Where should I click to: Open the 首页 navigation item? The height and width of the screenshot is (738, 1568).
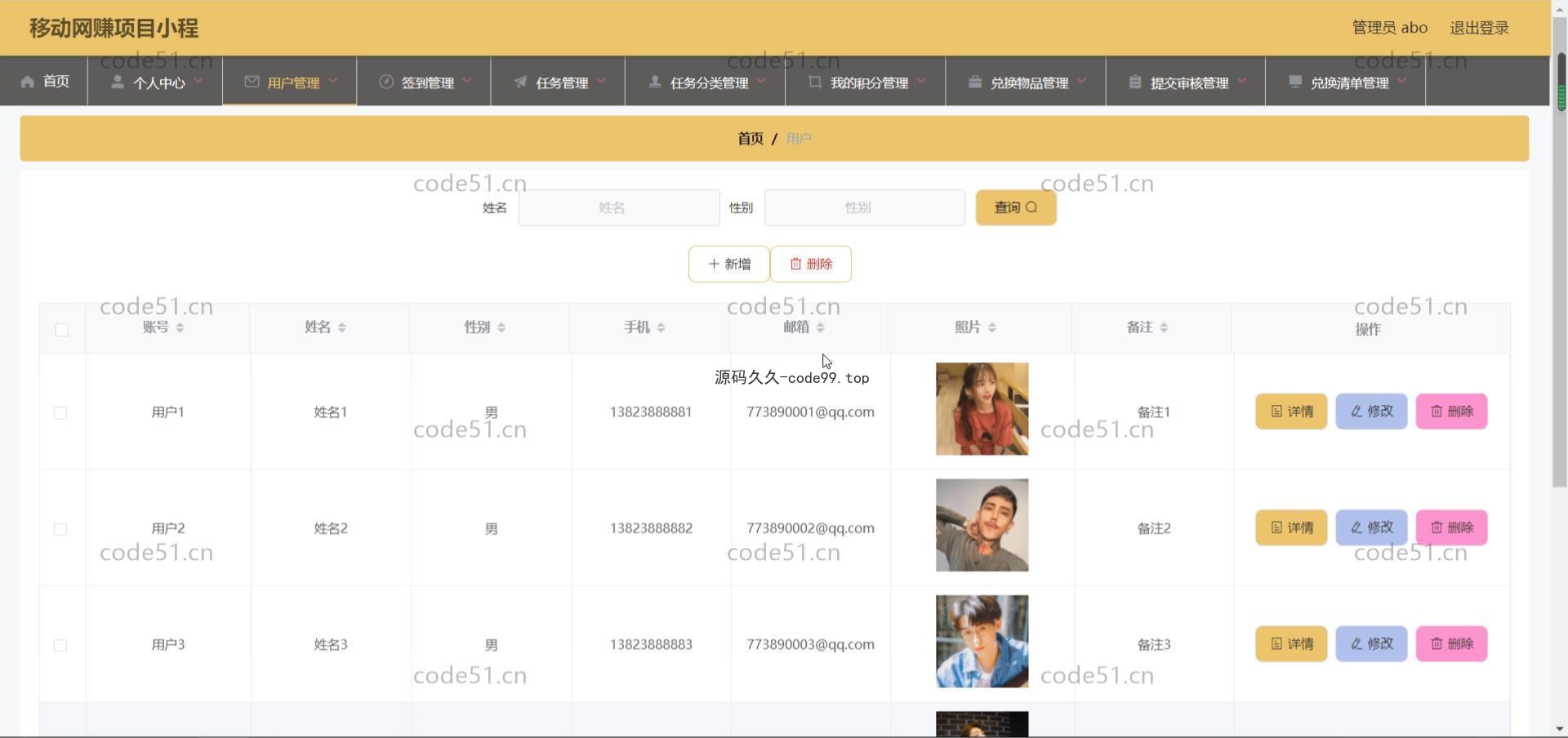click(x=45, y=81)
